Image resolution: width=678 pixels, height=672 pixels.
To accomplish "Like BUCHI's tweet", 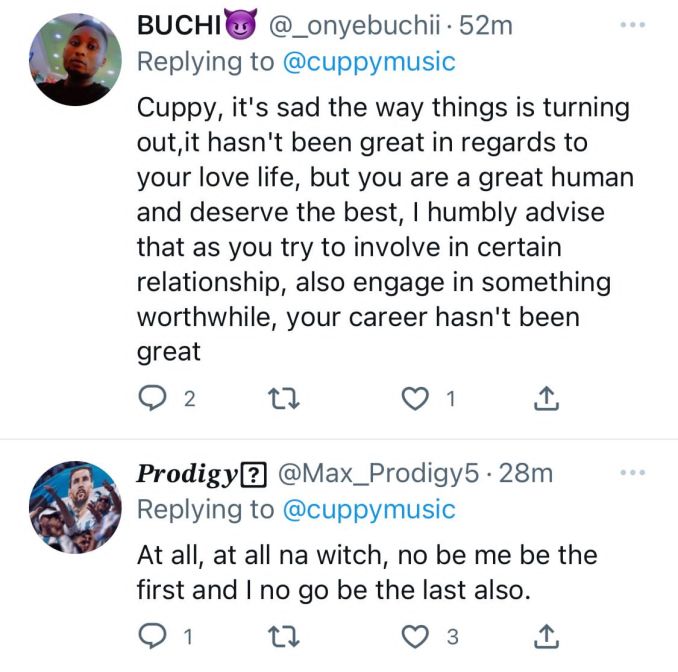I will click(414, 400).
